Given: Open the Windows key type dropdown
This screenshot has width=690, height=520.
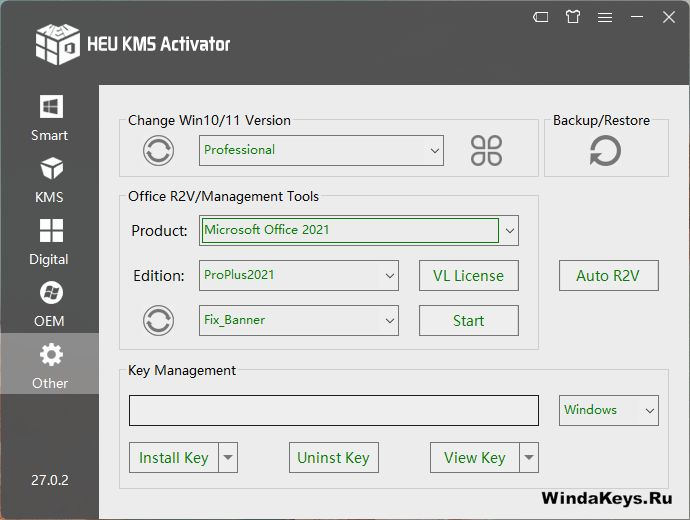Looking at the screenshot, I should 609,410.
